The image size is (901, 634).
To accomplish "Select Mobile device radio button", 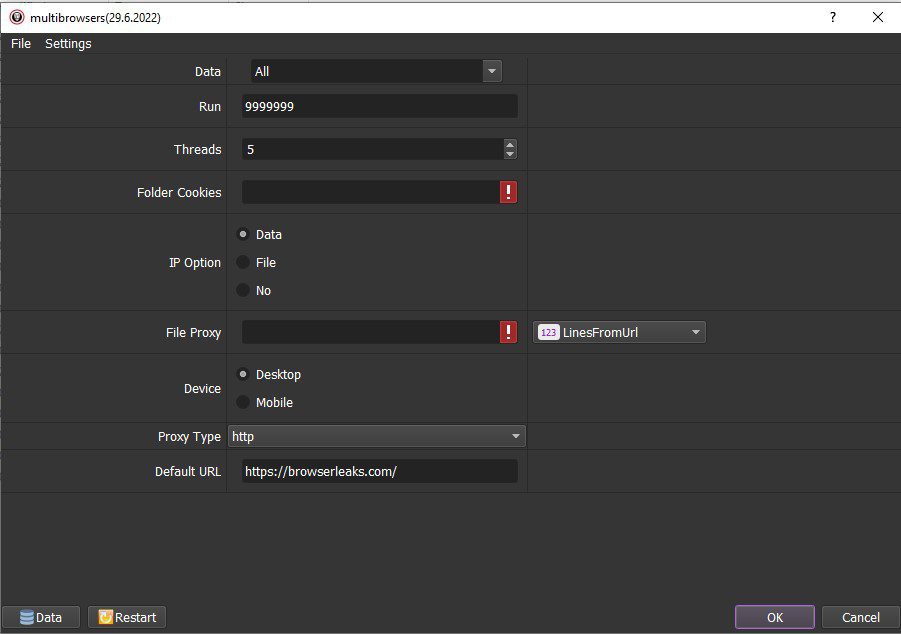I will point(243,402).
